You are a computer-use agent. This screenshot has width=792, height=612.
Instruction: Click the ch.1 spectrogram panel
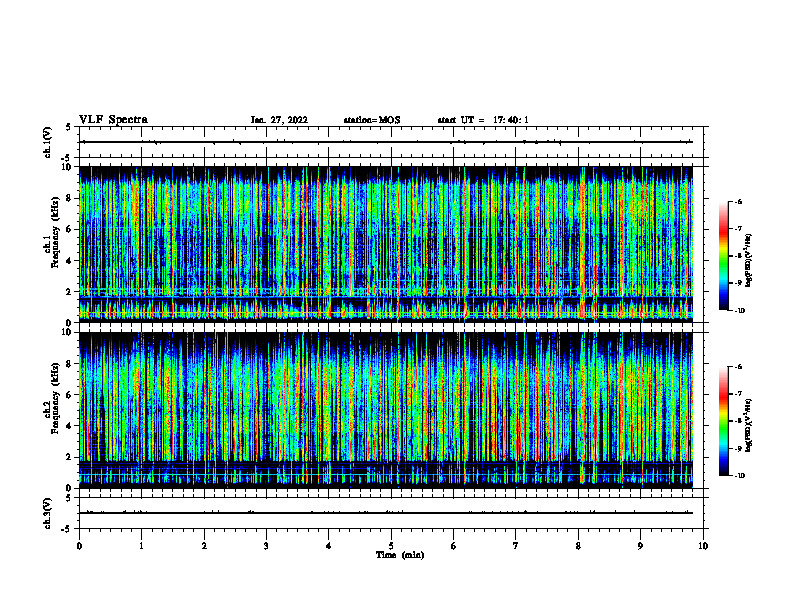click(386, 244)
